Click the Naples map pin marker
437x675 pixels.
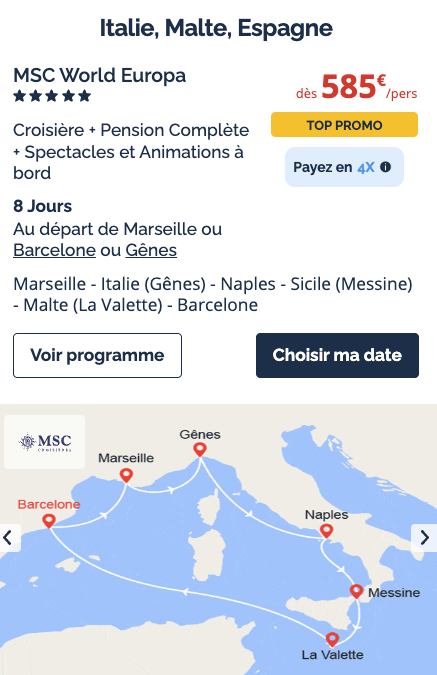click(326, 530)
